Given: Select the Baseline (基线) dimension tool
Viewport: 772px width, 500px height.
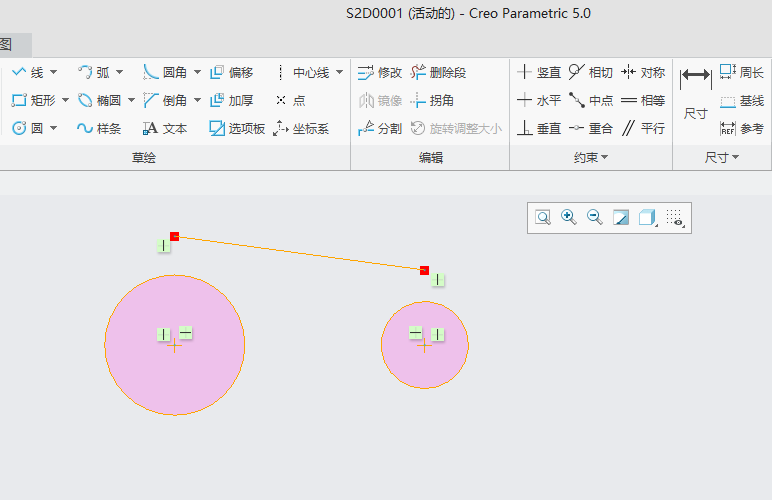Looking at the screenshot, I should point(741,101).
